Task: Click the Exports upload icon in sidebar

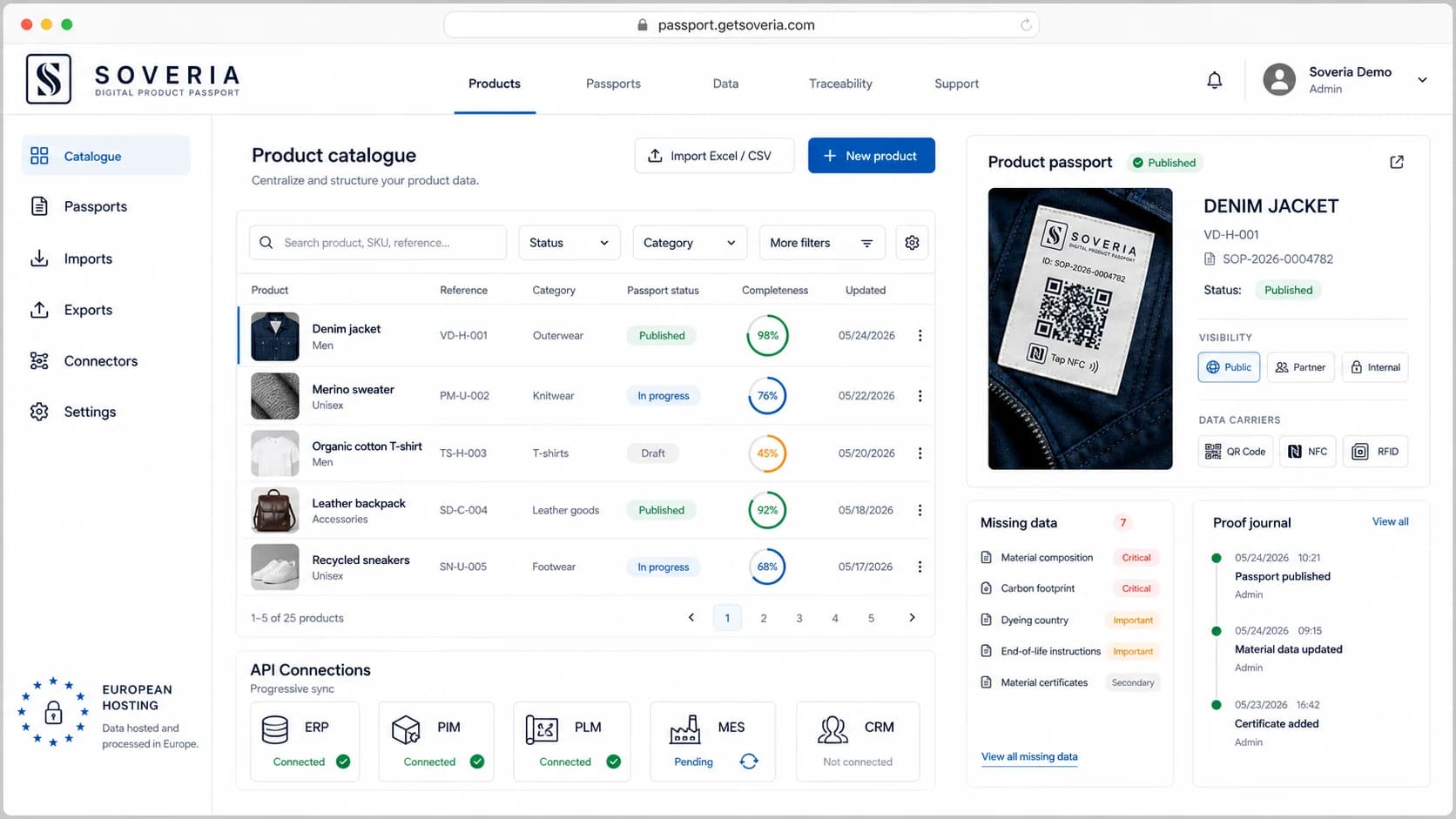Action: coord(39,310)
